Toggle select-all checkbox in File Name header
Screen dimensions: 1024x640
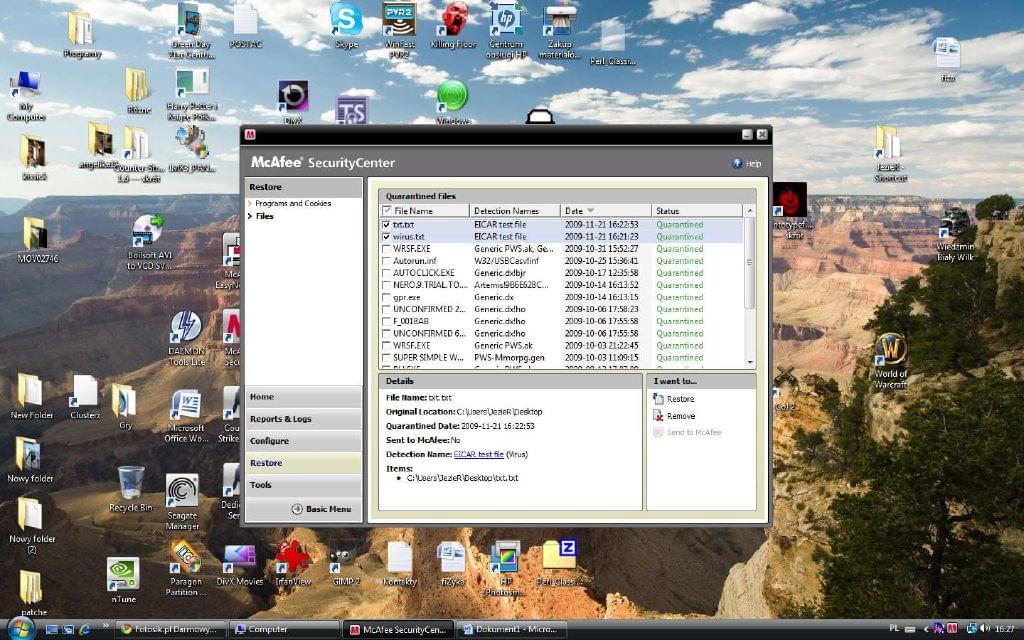pos(387,210)
